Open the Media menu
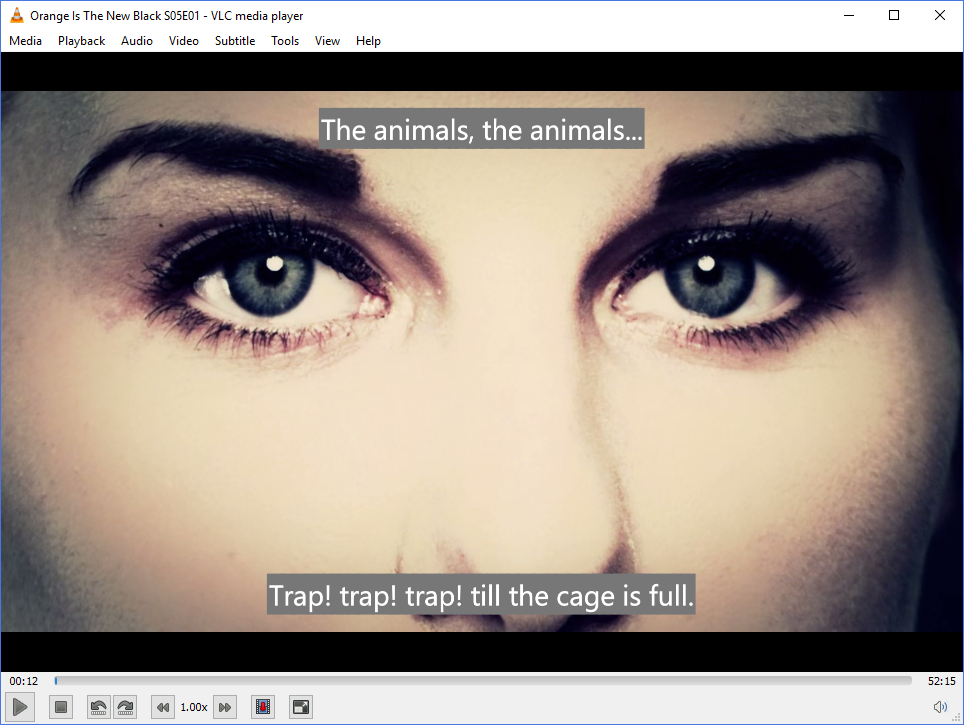This screenshot has height=725, width=964. pos(25,41)
